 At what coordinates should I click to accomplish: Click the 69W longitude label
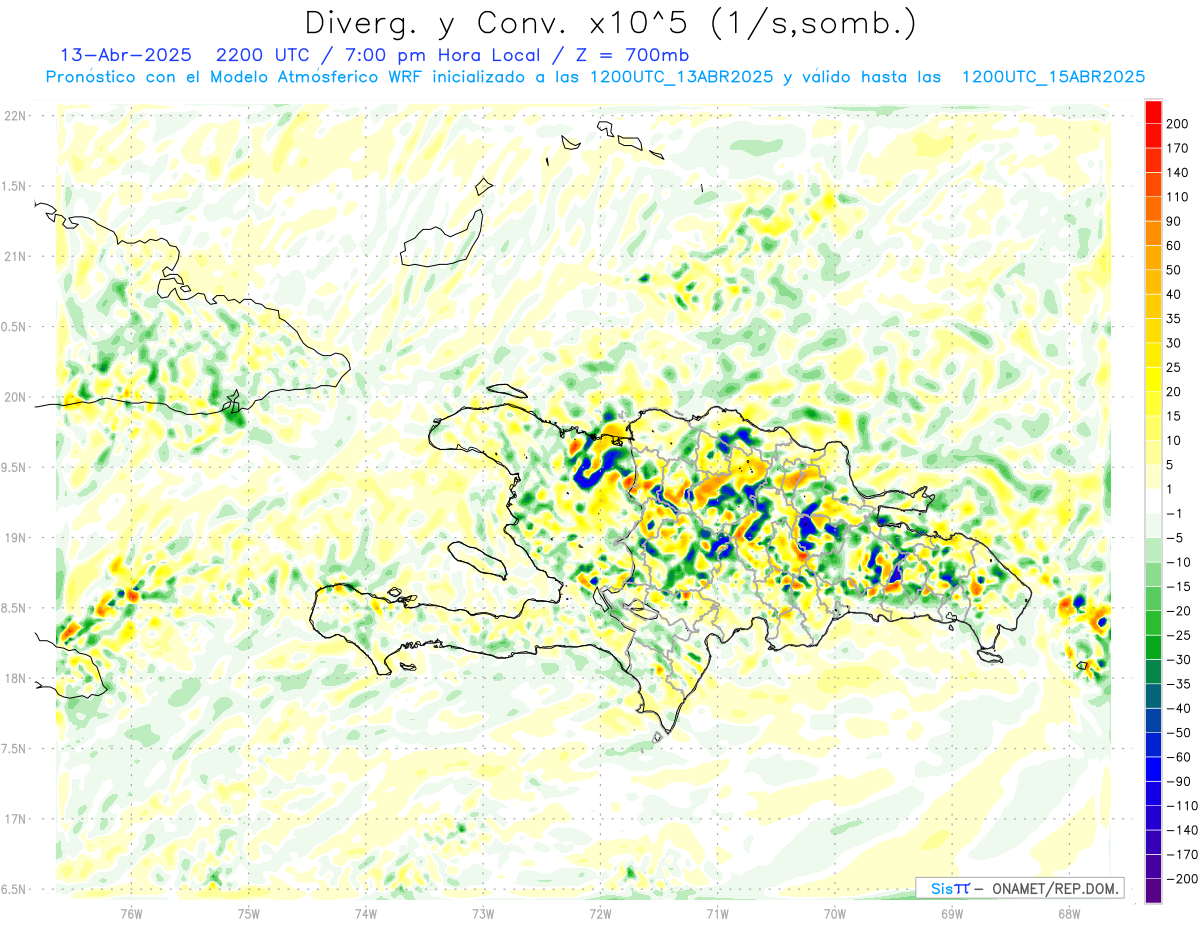(x=952, y=914)
